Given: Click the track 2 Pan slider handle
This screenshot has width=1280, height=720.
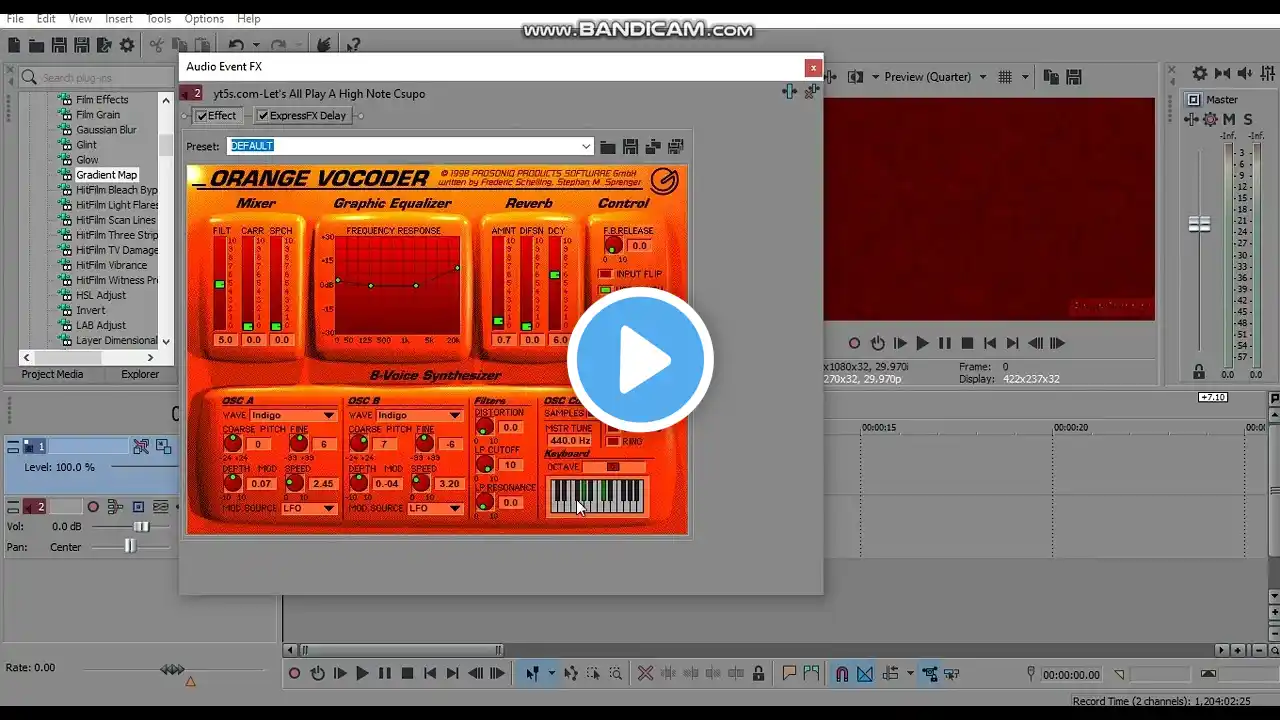Looking at the screenshot, I should coord(129,546).
